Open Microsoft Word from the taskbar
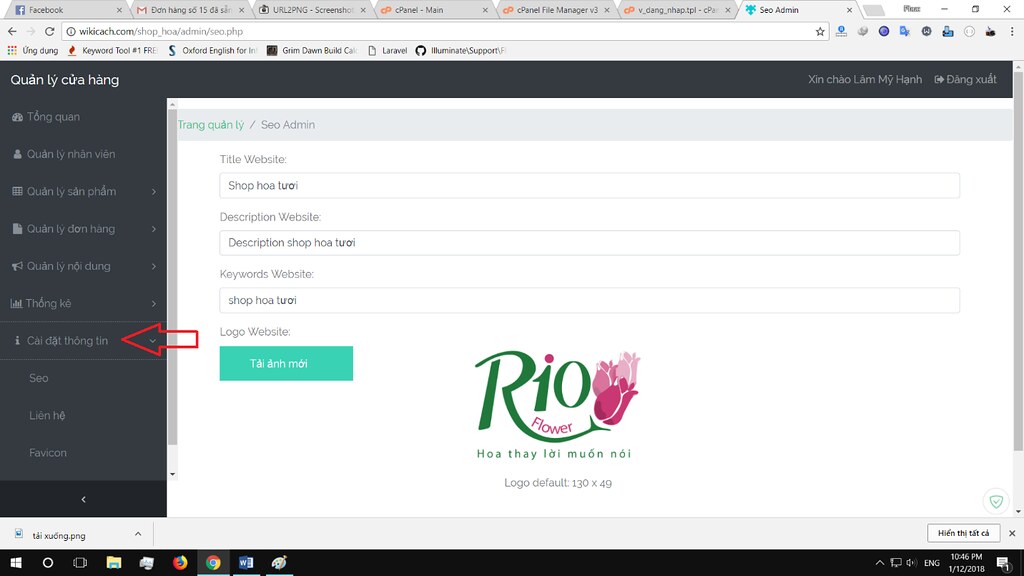This screenshot has width=1024, height=576. coord(246,562)
